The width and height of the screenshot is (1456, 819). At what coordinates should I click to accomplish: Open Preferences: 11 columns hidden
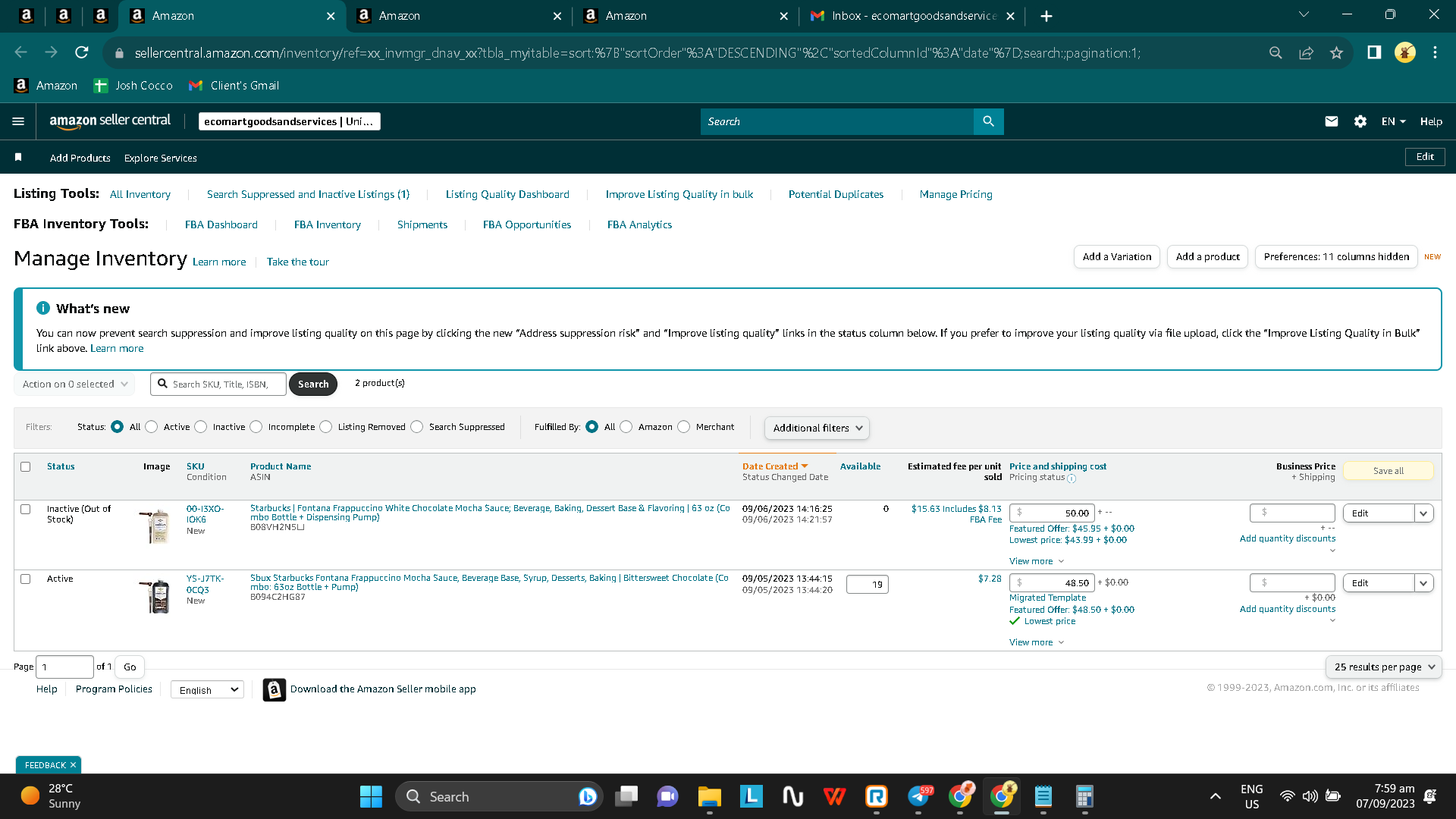[x=1336, y=257]
